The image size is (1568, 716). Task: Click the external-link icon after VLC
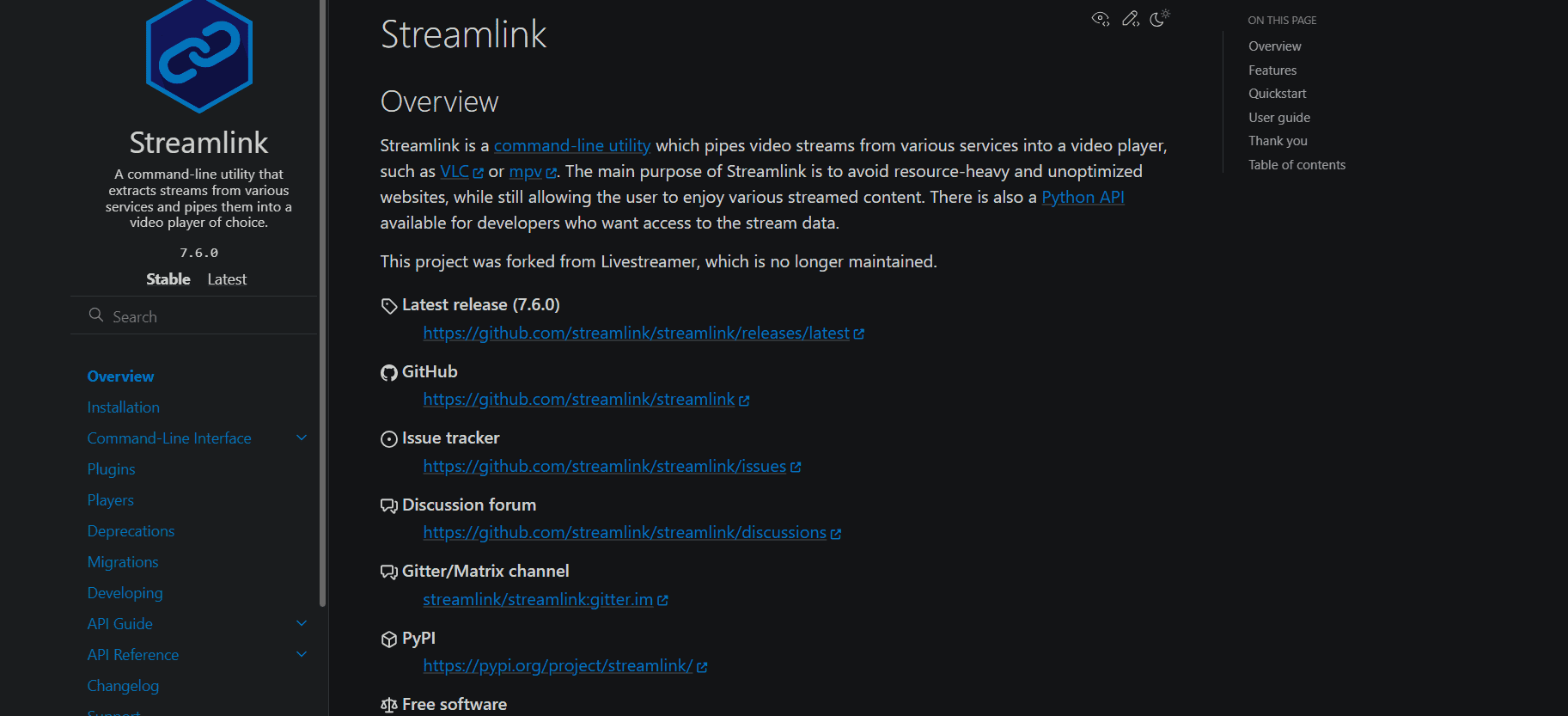(x=479, y=173)
